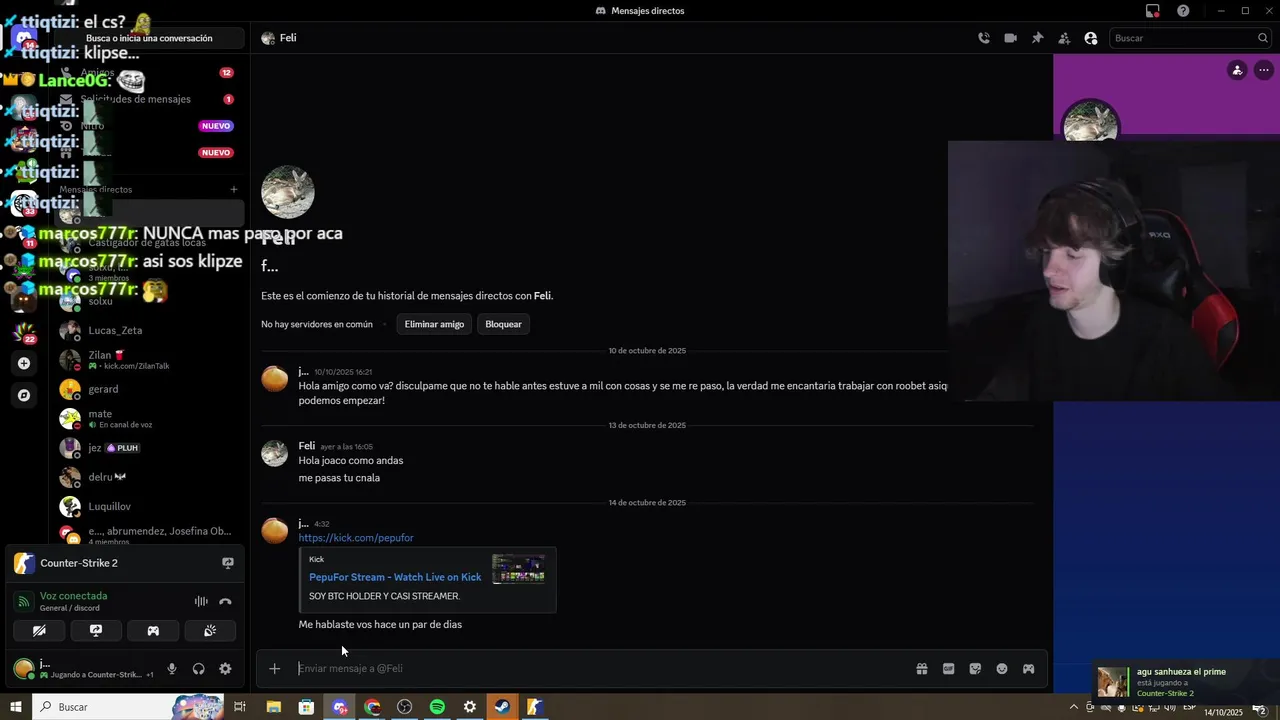Click the taskbar Buscar search box
The image size is (1280, 720).
click(x=128, y=707)
